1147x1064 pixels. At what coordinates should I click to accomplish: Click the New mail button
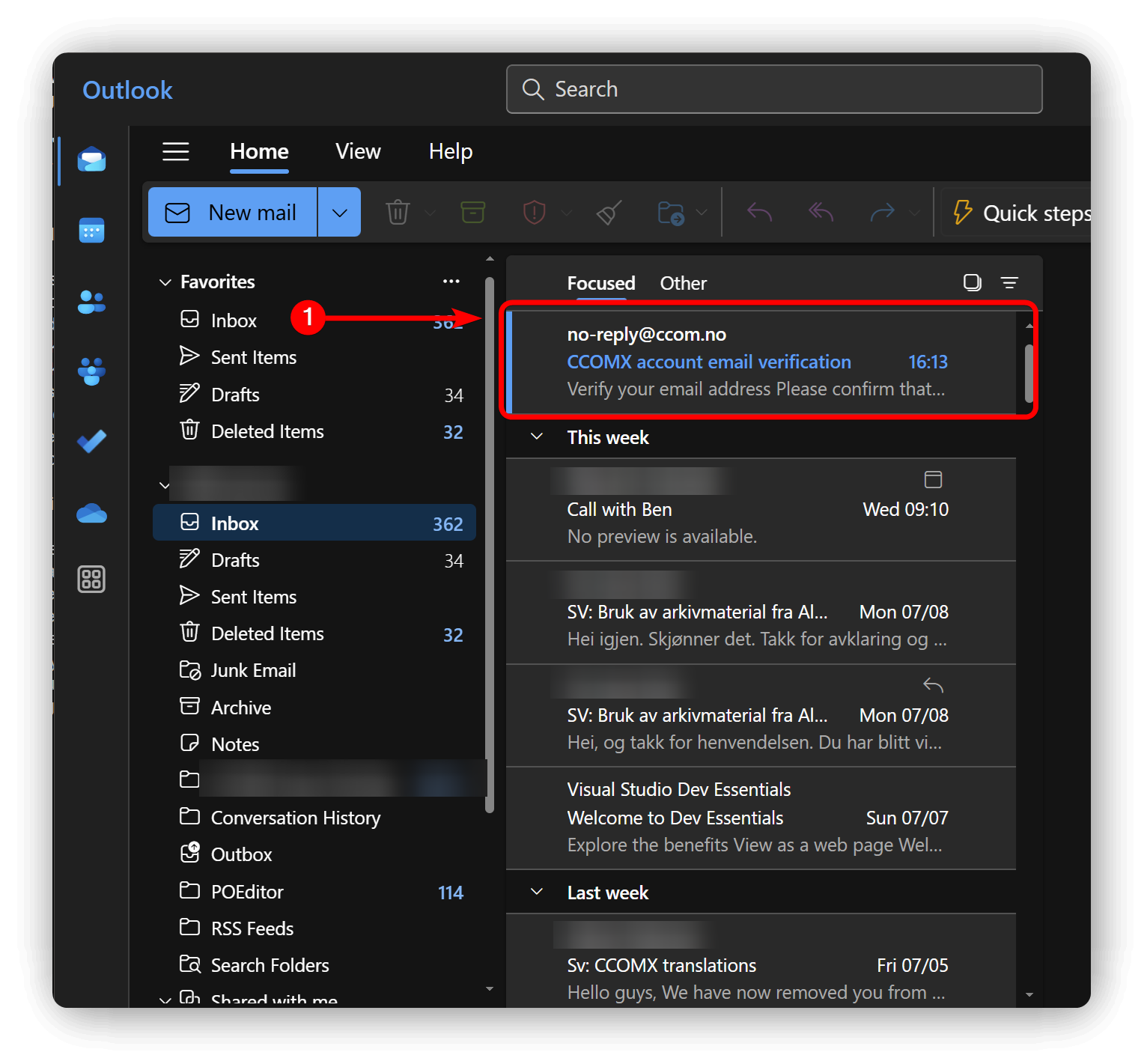coord(233,213)
